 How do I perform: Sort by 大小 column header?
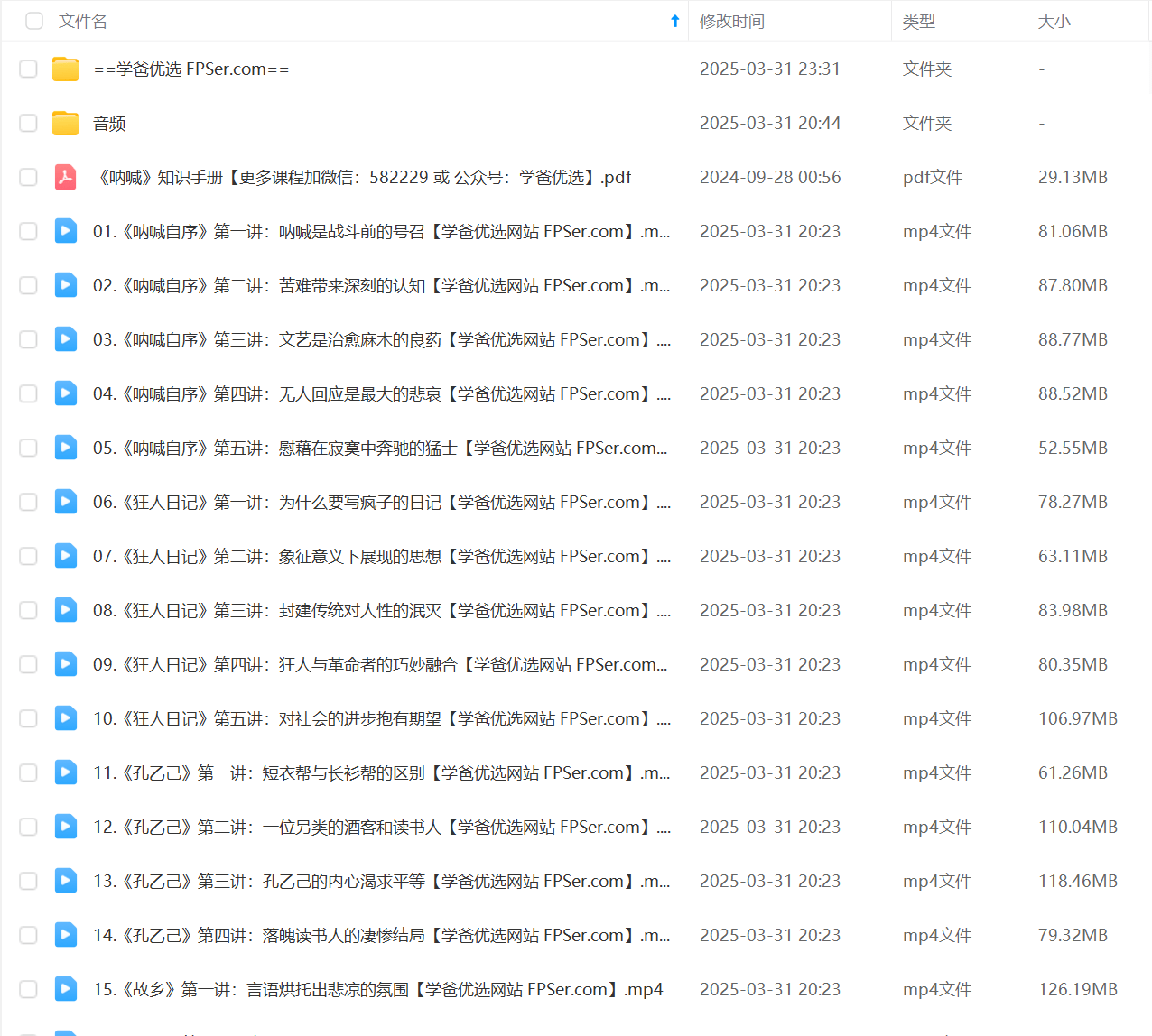coord(1054,21)
